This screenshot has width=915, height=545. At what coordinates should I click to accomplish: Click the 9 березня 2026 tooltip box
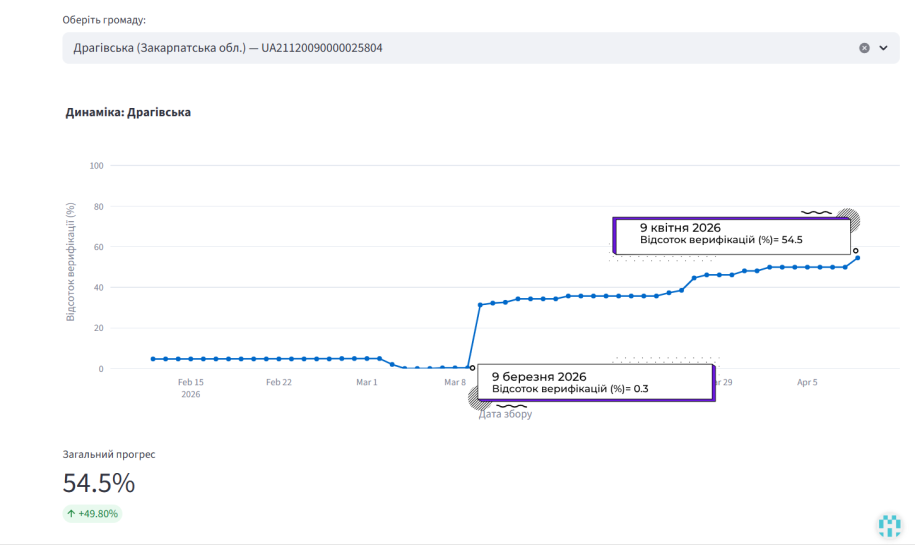point(596,382)
